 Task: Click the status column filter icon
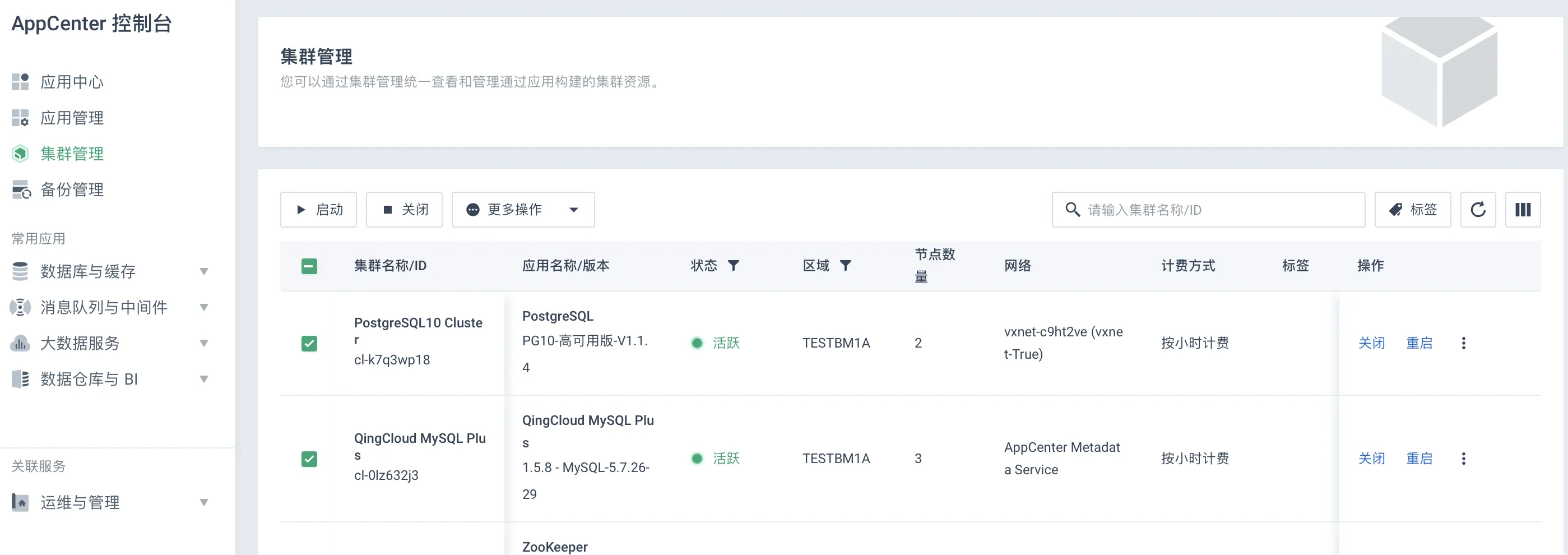(x=734, y=266)
